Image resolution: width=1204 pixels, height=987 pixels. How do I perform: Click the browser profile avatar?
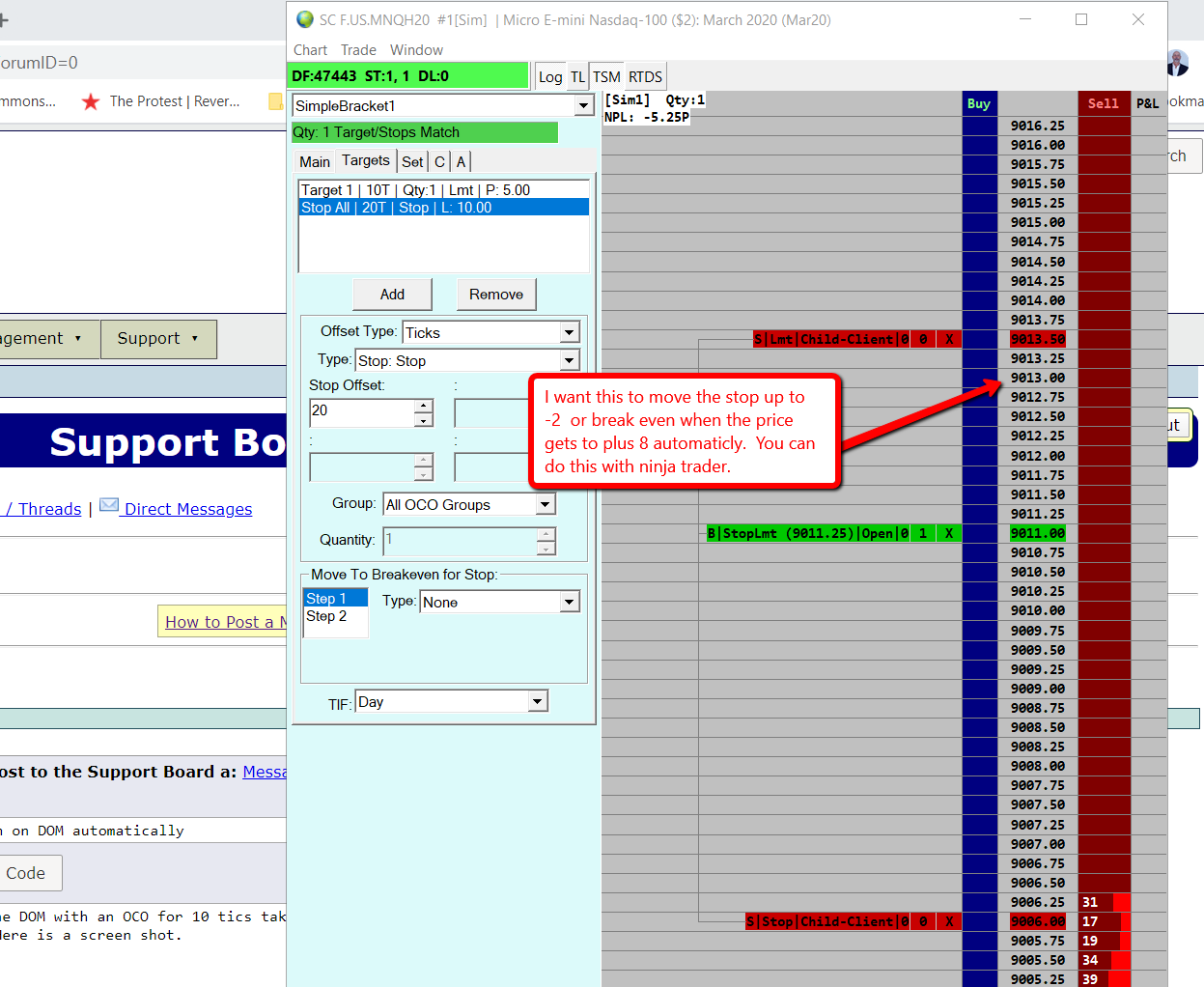coord(1177,63)
